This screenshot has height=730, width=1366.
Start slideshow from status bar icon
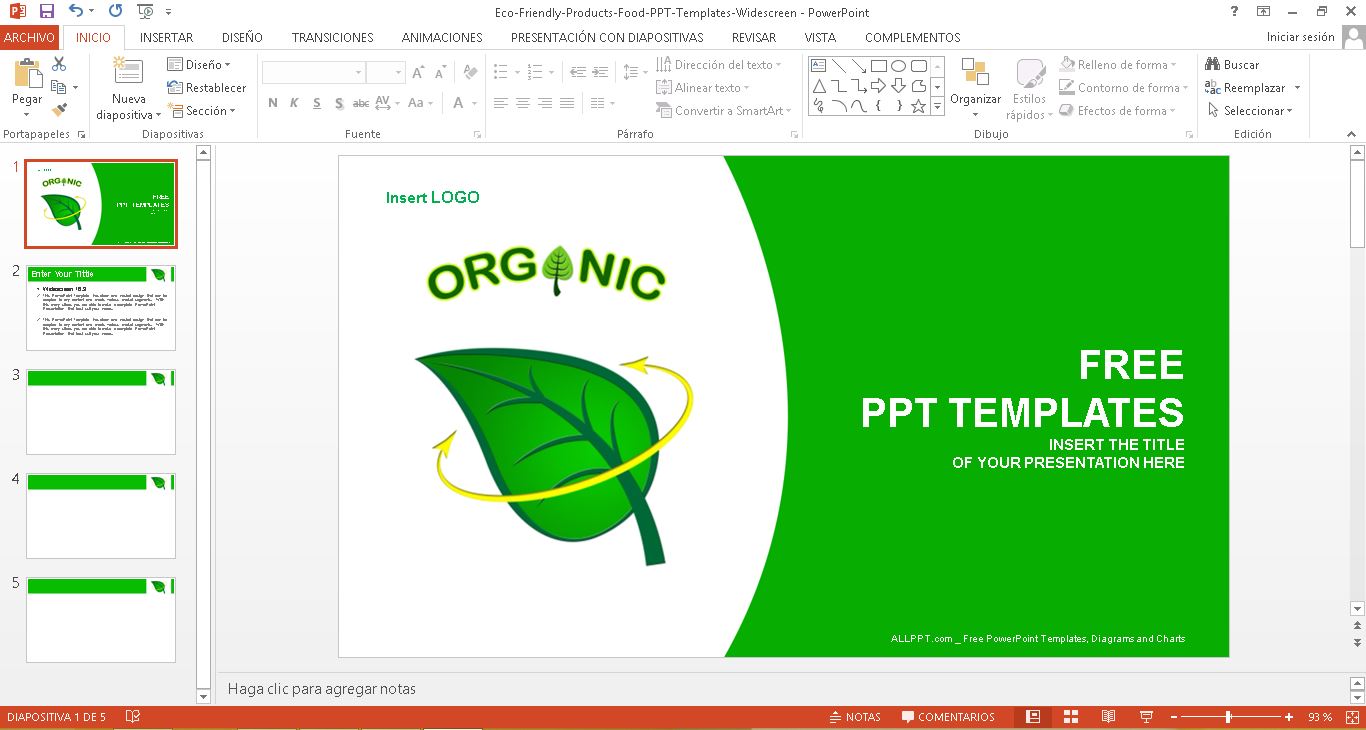1146,717
